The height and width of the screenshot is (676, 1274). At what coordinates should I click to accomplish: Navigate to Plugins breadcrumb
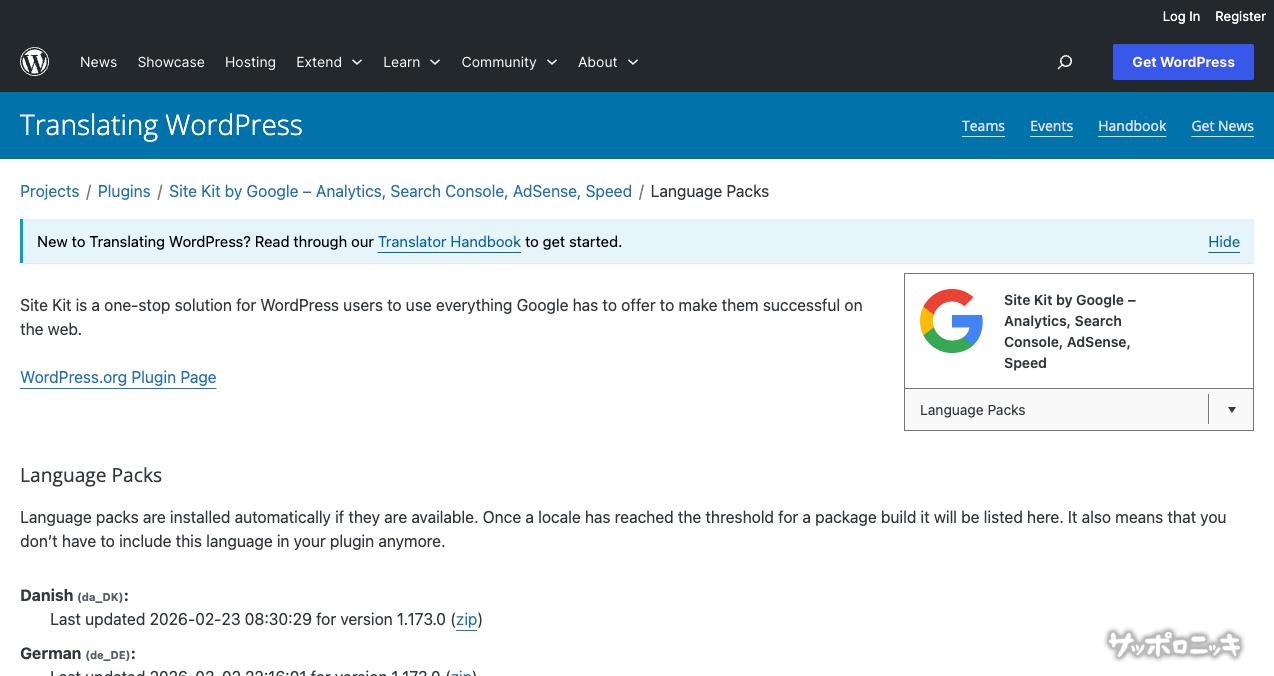(124, 191)
